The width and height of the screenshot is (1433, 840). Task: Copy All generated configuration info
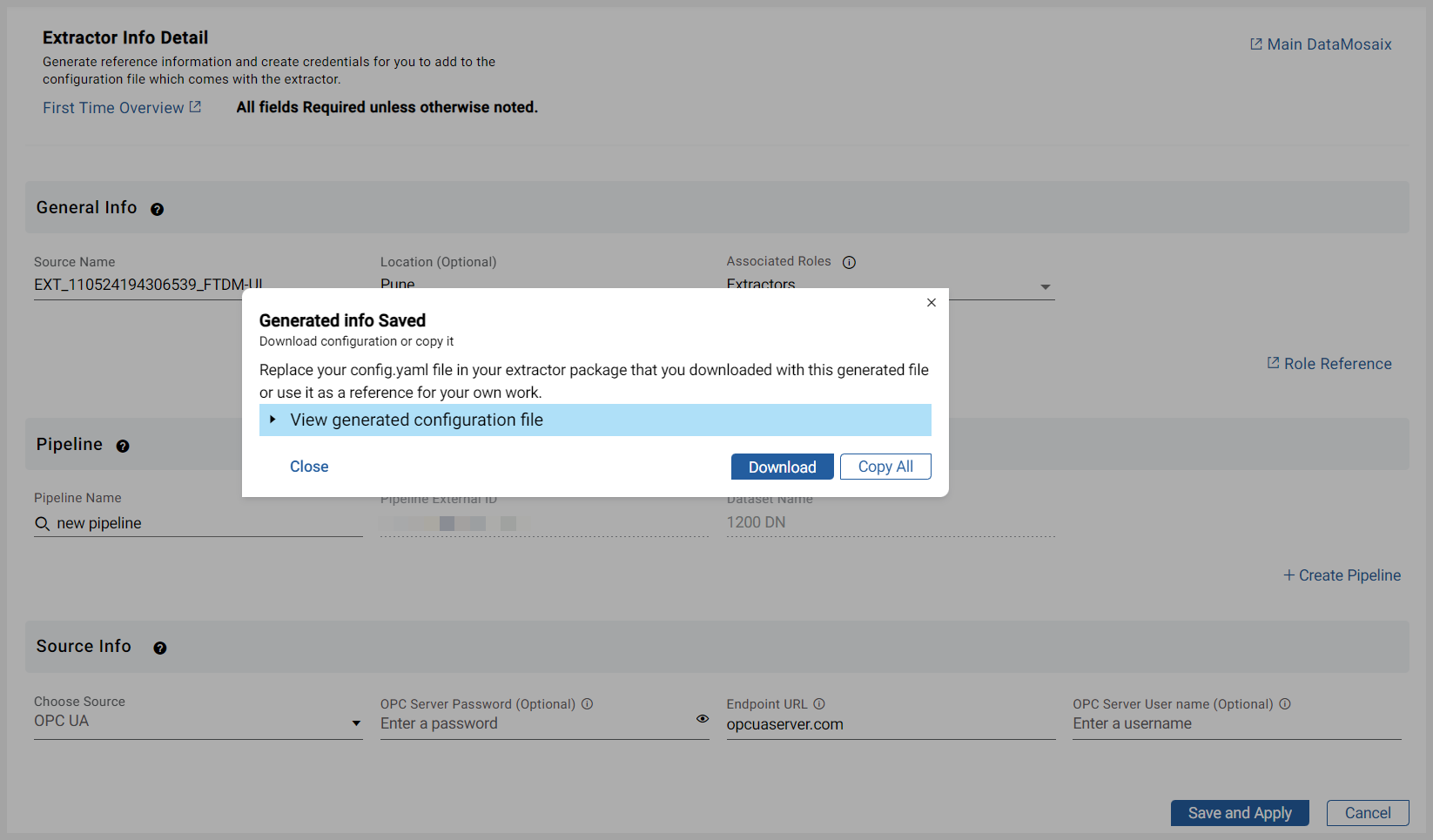coord(885,467)
